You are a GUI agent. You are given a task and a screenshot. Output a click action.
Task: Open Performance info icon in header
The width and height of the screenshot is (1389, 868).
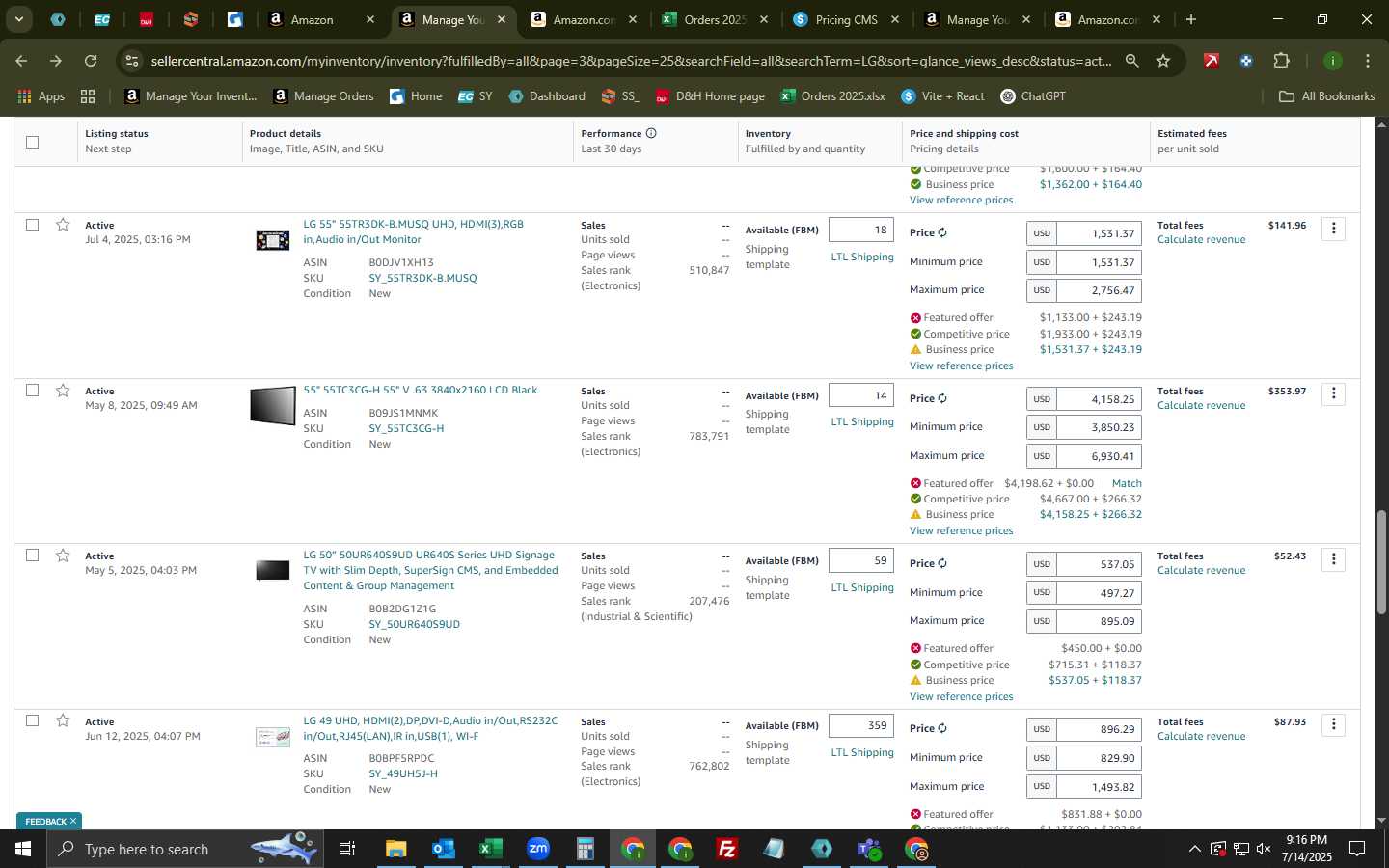651,133
